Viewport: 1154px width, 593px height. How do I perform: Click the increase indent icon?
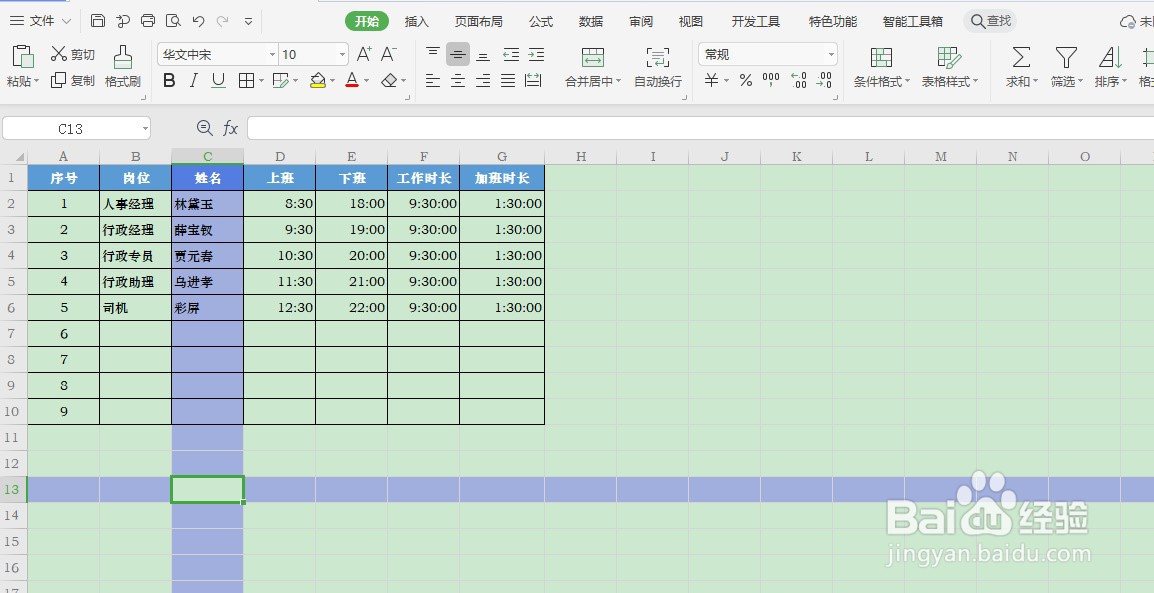pyautogui.click(x=537, y=54)
